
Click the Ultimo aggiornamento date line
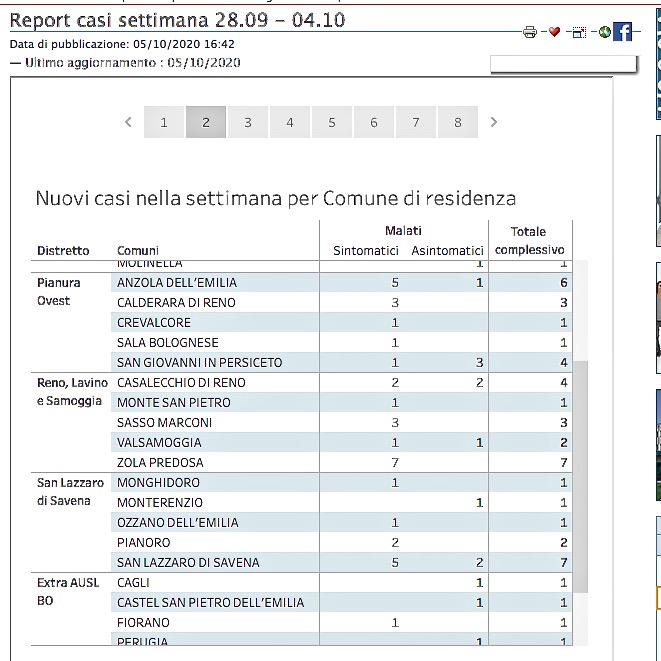click(x=125, y=63)
